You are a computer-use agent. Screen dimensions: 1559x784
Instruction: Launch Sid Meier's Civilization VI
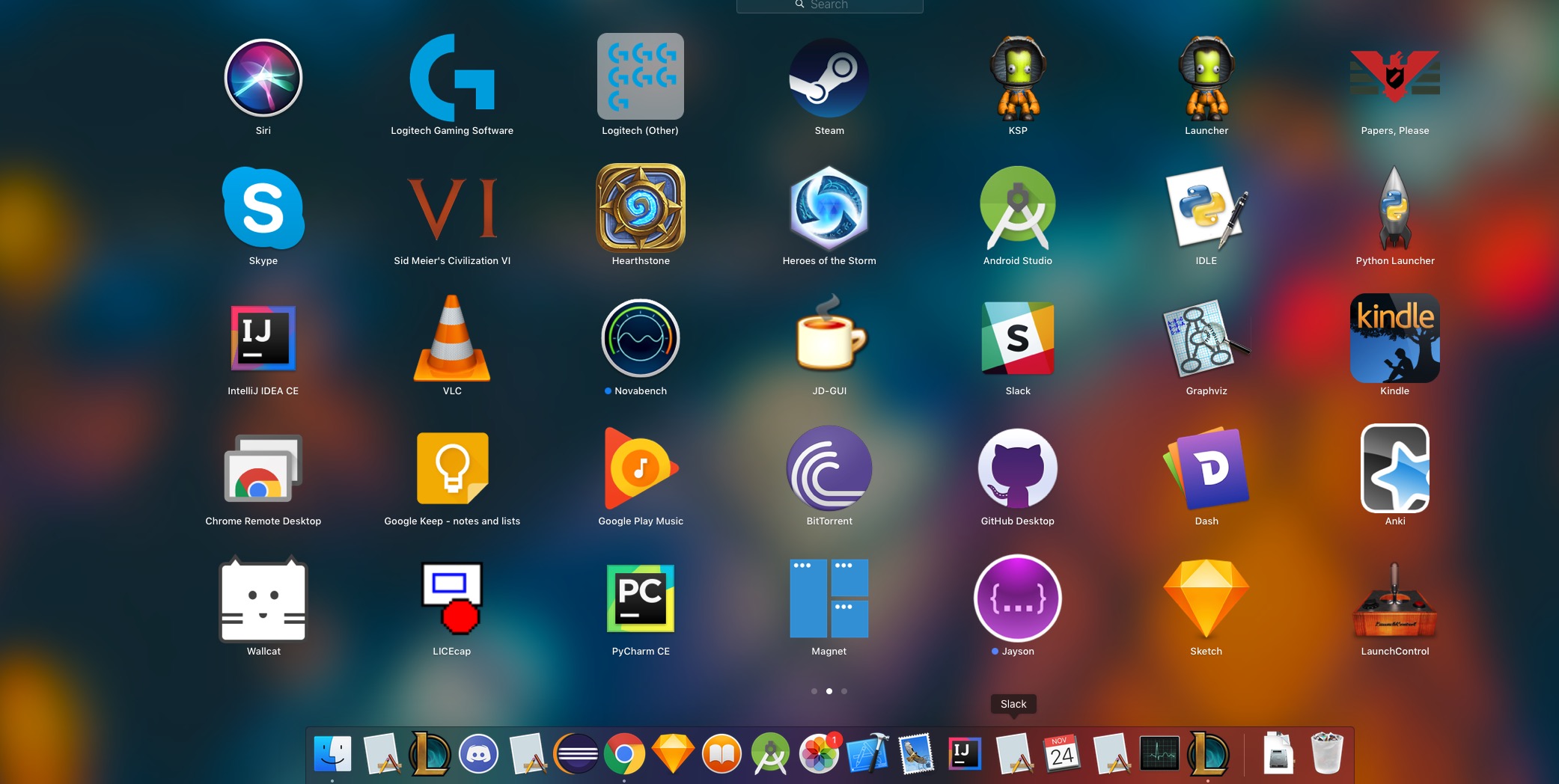click(x=451, y=208)
